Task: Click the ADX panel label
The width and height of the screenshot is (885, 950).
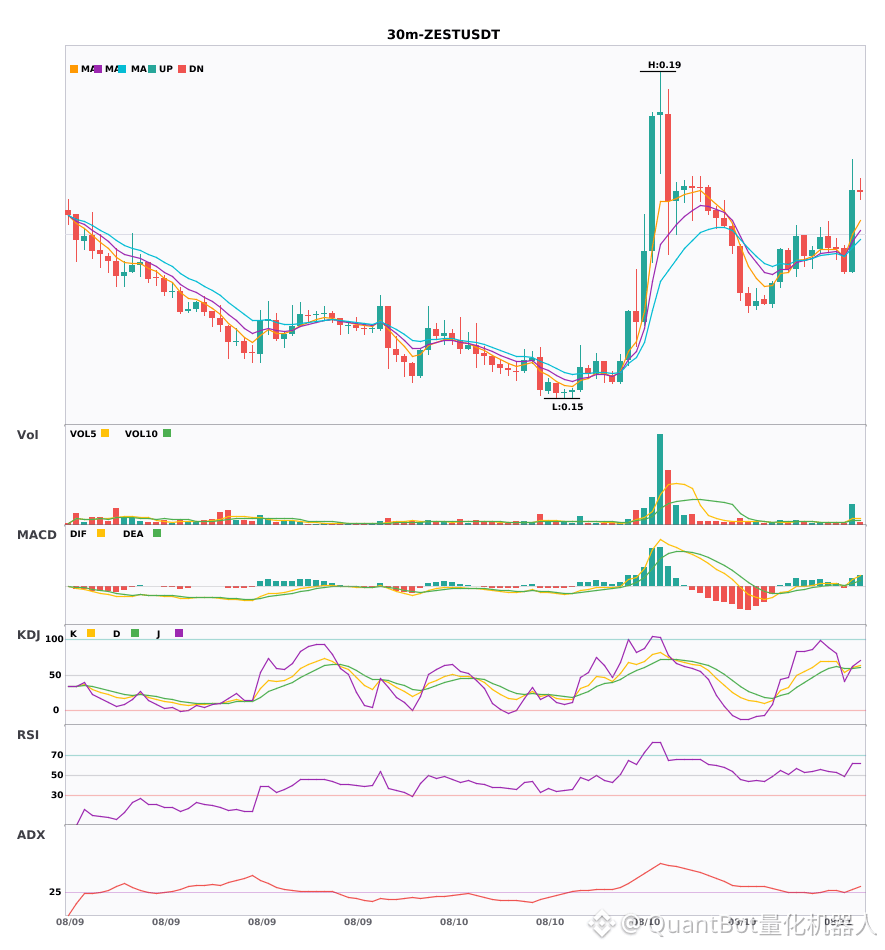Action: pyautogui.click(x=31, y=835)
